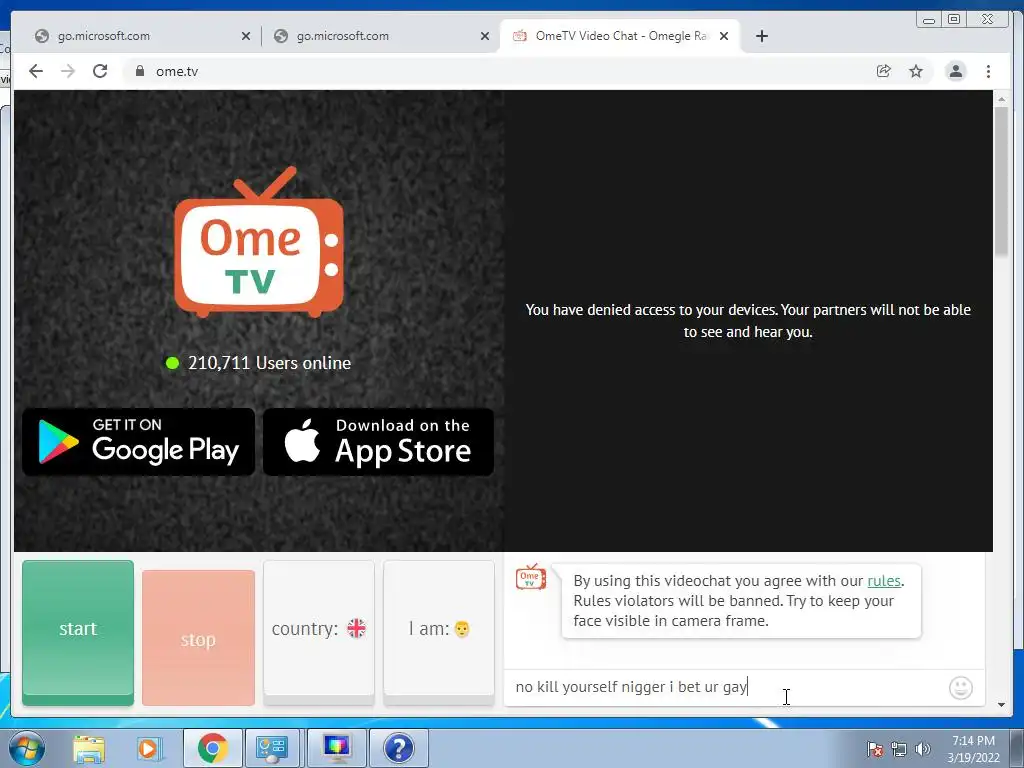Screen dimensions: 1024x768
Task: Click the OmeTV avatar beside chat message
Action: click(530, 577)
